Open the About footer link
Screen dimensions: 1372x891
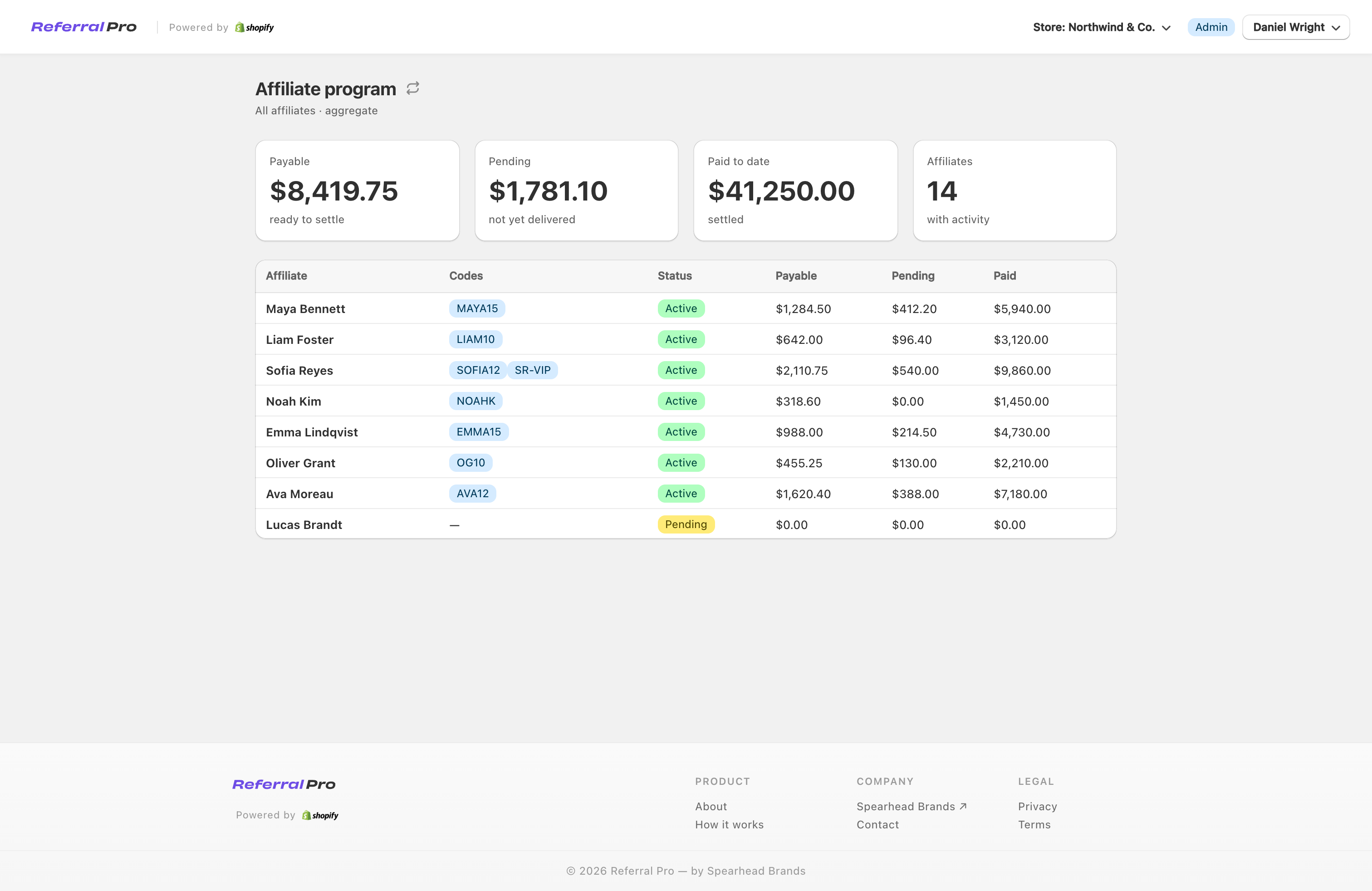pyautogui.click(x=711, y=806)
